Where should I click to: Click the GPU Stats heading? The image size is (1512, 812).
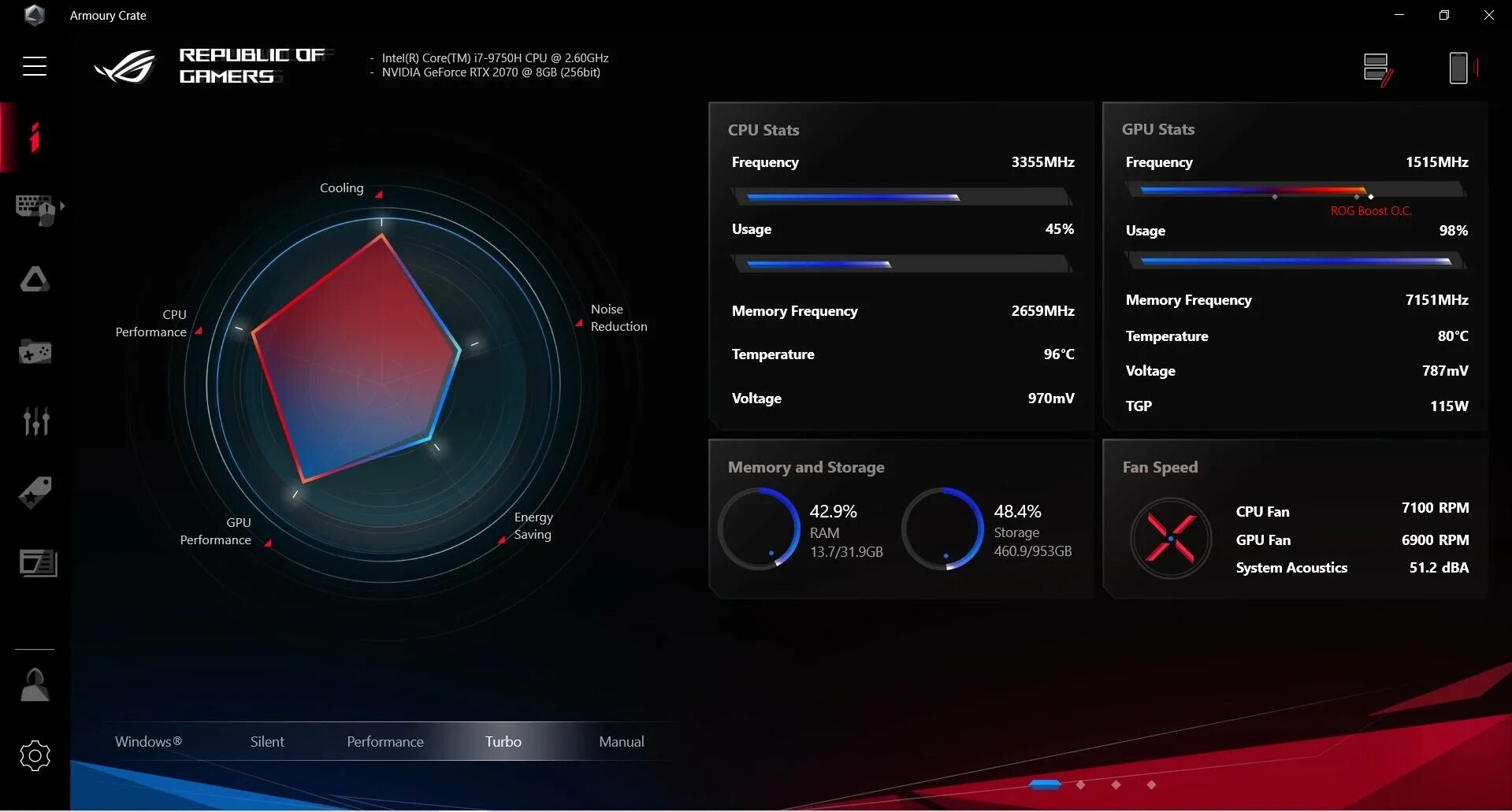pyautogui.click(x=1158, y=129)
